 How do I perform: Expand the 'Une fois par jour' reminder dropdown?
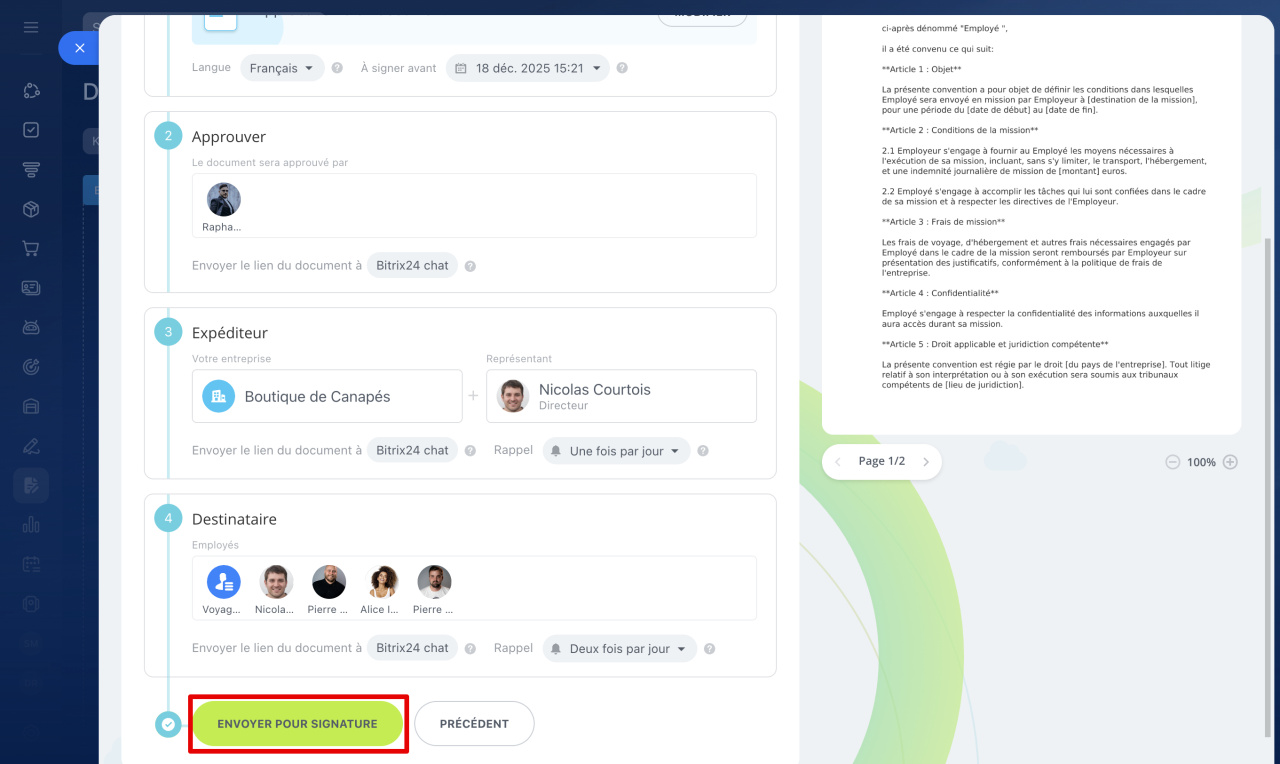click(x=616, y=451)
